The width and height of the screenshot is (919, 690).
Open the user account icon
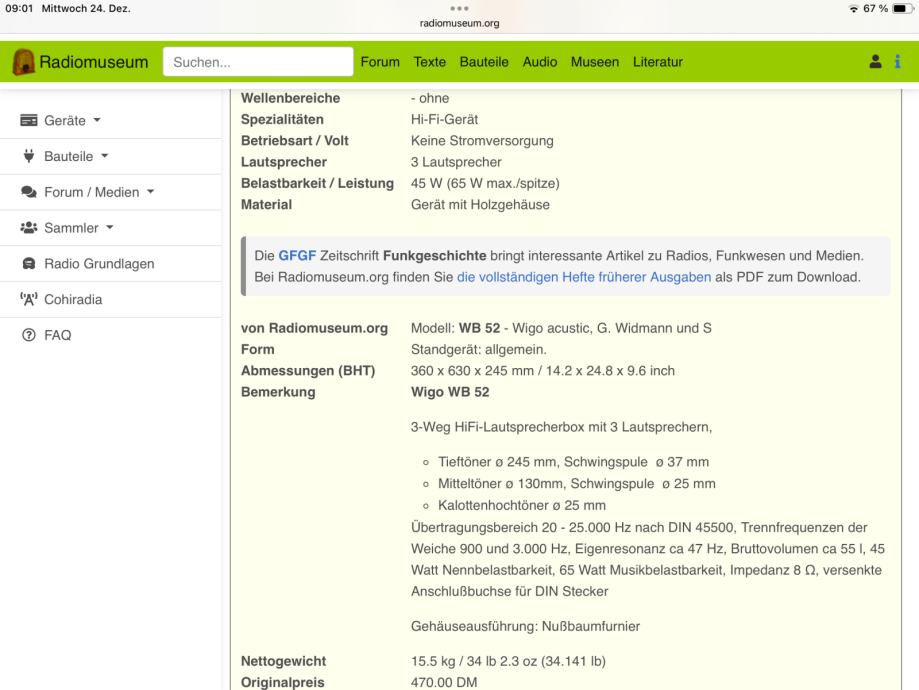tap(875, 62)
